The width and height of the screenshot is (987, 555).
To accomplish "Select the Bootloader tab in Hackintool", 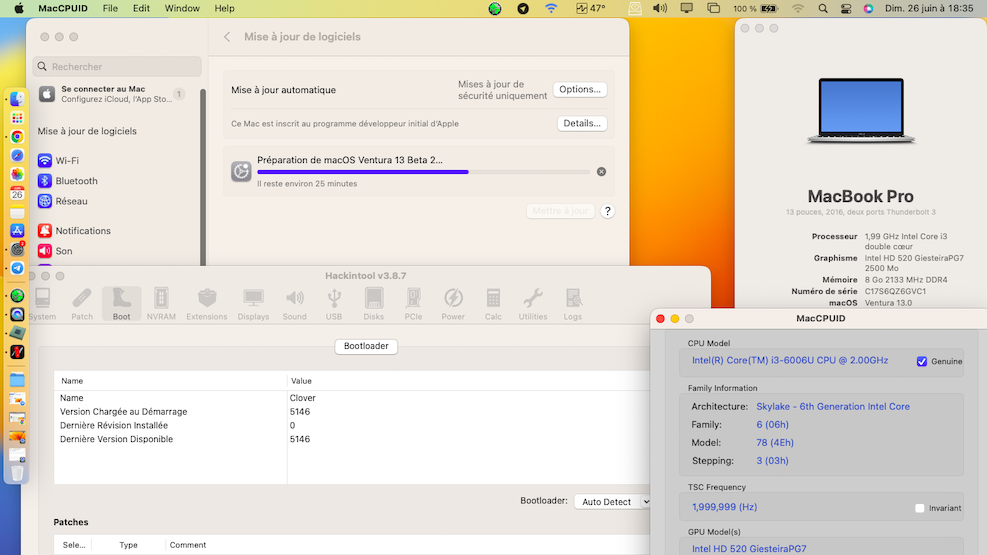I will pos(366,346).
